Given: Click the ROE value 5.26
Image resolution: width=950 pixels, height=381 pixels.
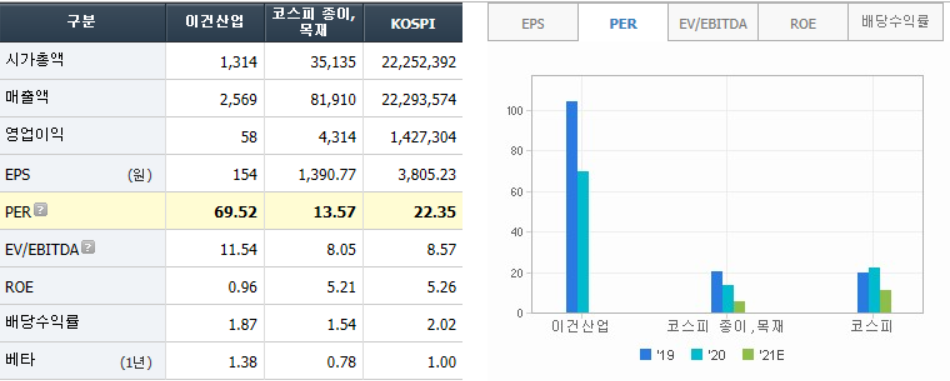Looking at the screenshot, I should point(443,287).
